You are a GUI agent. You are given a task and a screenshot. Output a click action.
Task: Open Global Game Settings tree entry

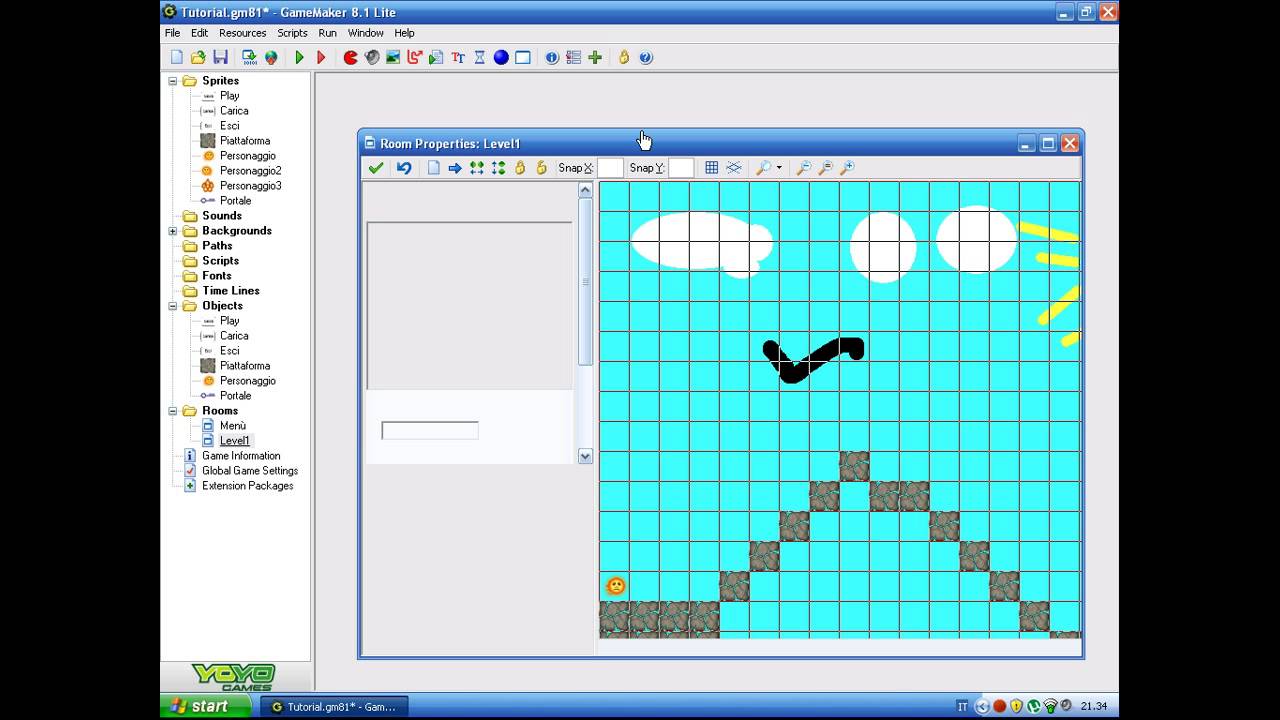coord(250,471)
